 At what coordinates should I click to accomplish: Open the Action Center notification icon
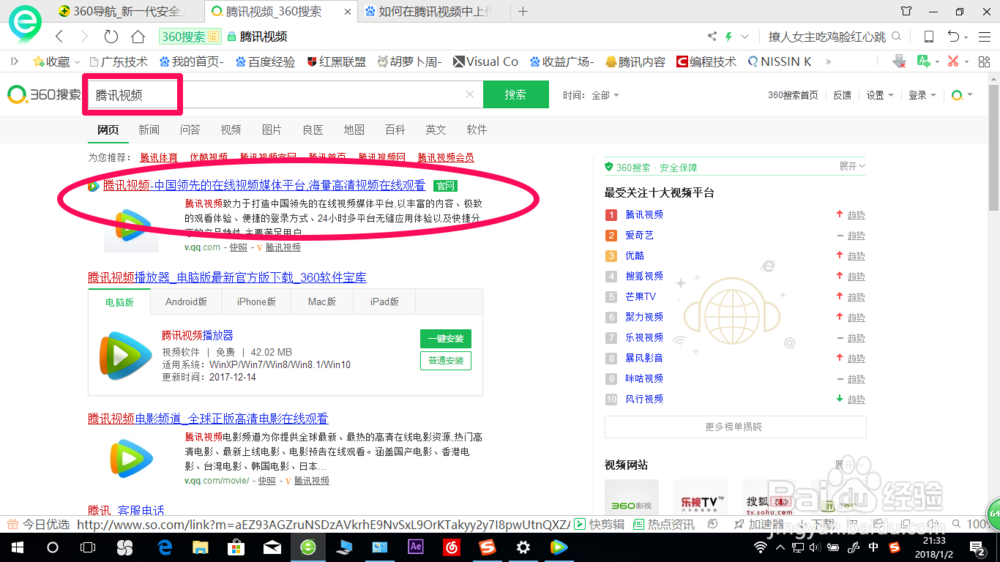pos(976,547)
